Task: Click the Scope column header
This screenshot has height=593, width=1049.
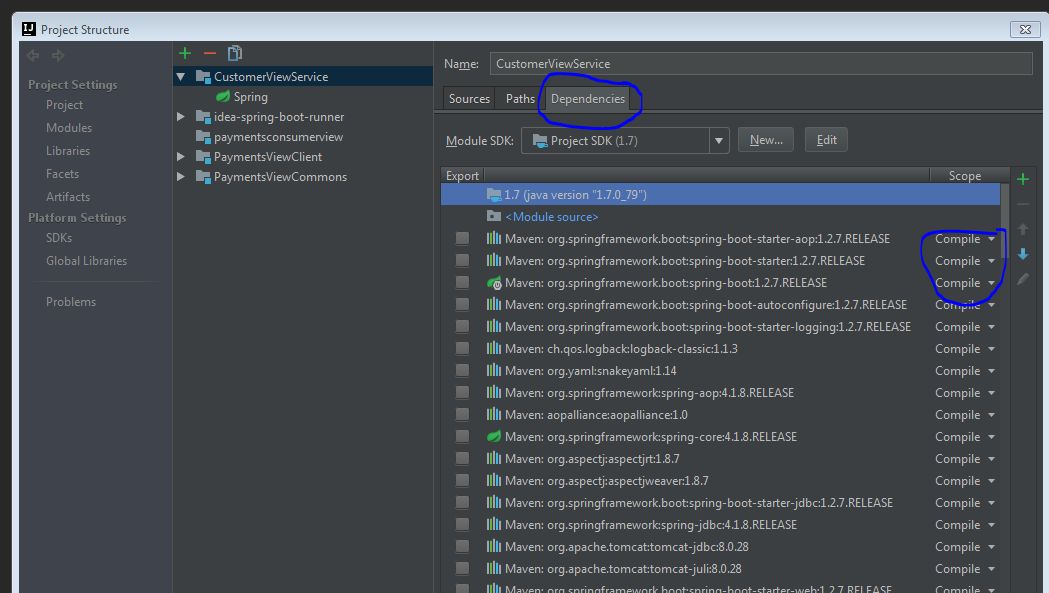Action: (x=965, y=175)
